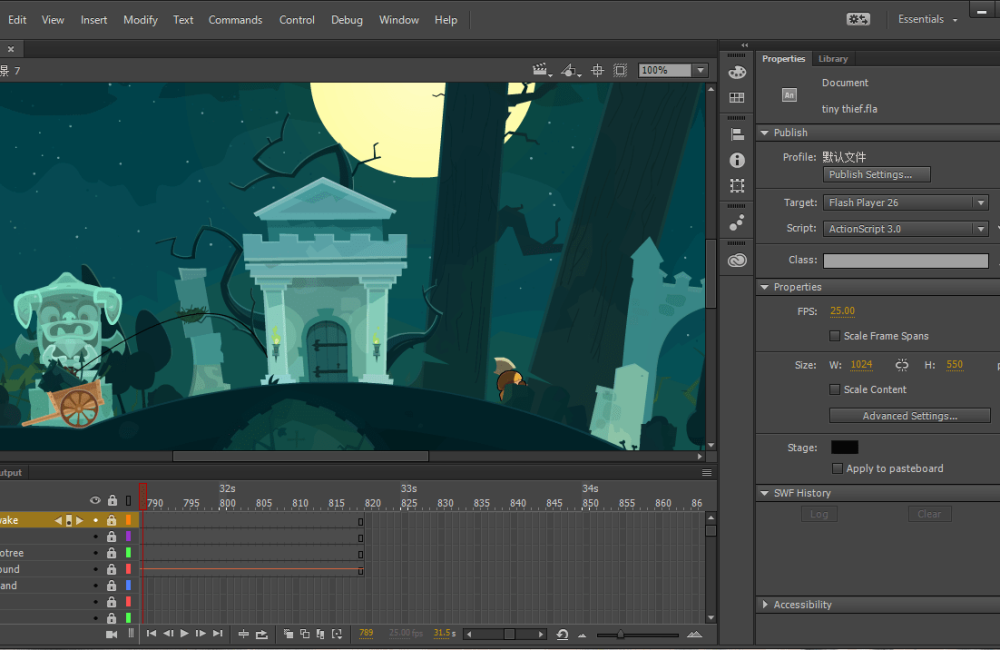Enable Scale Content checkbox
The image size is (1000, 650).
pyautogui.click(x=834, y=389)
